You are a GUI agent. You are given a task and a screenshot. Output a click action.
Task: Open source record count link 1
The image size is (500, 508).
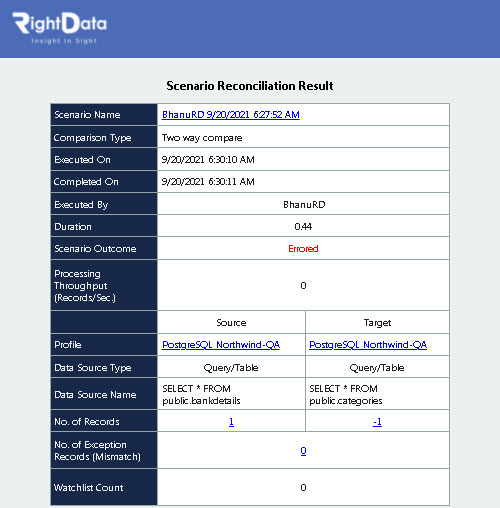(231, 422)
